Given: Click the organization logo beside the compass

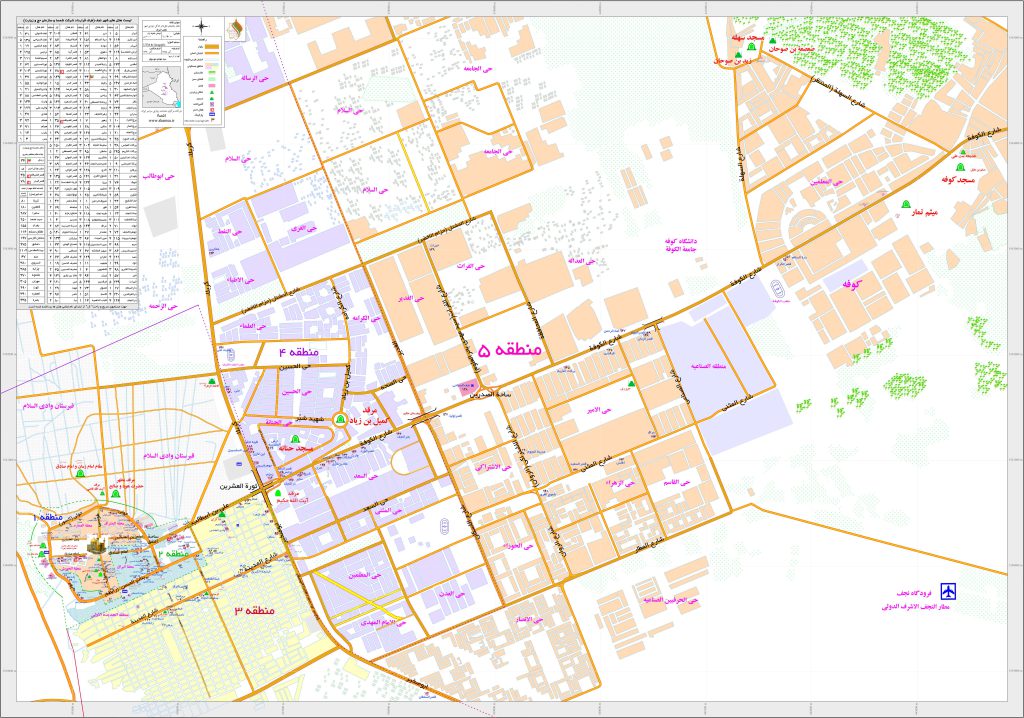Looking at the screenshot, I should click(x=235, y=27).
